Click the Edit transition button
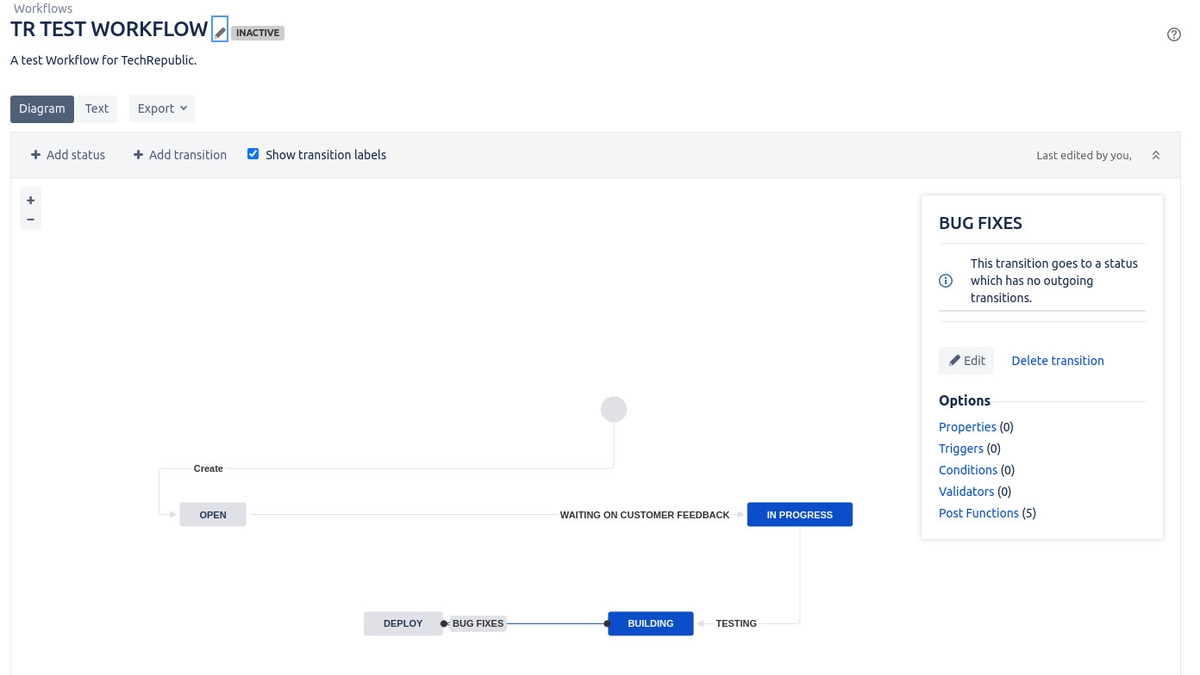1200x675 pixels. coord(966,361)
